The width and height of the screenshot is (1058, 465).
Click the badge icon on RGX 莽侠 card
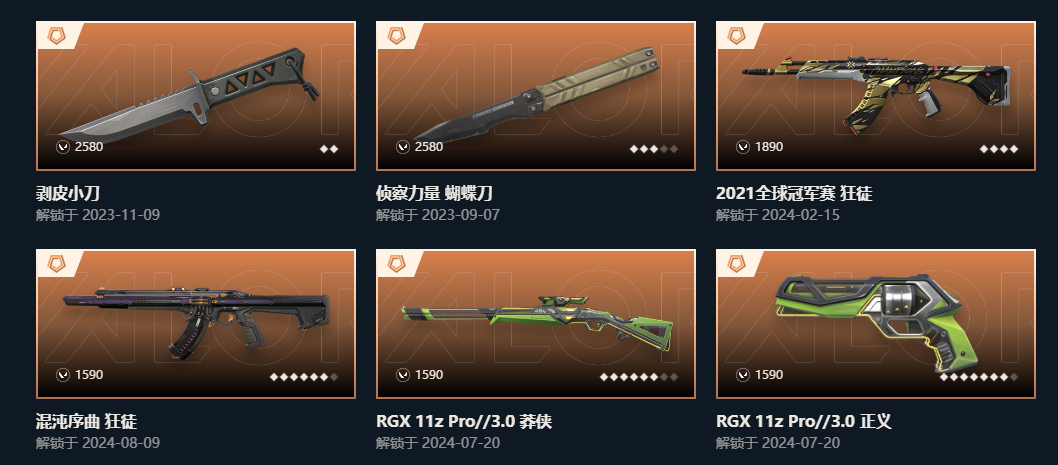pyautogui.click(x=397, y=264)
